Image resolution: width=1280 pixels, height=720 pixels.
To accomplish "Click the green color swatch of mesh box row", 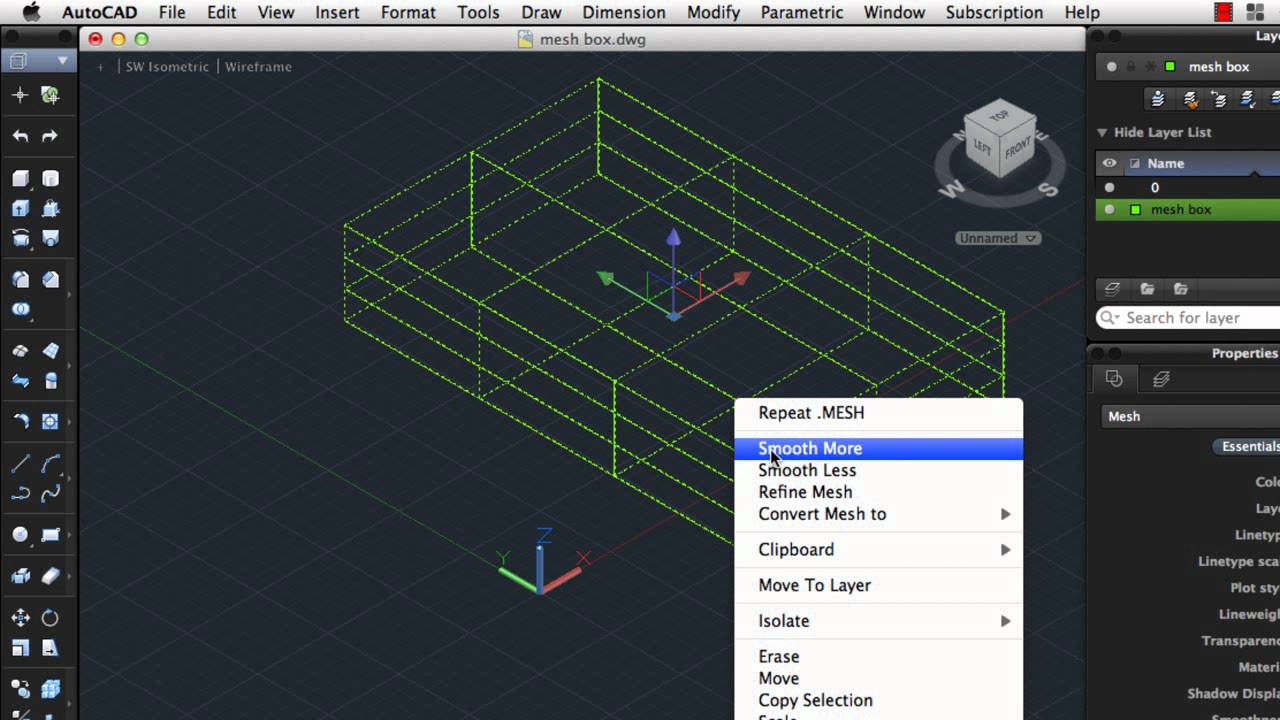I will (1135, 210).
